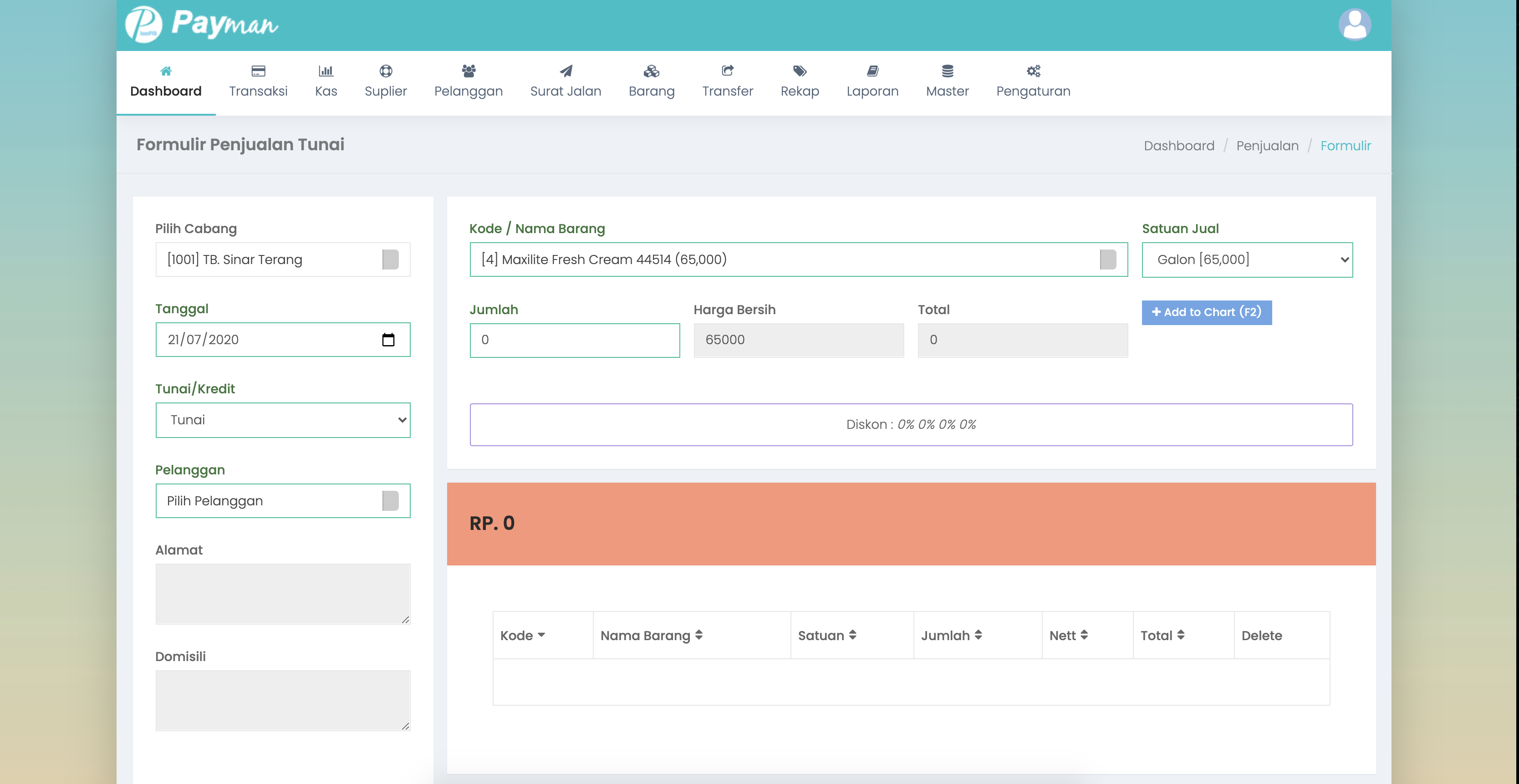Image resolution: width=1519 pixels, height=784 pixels.
Task: Open the Pilih Pelanggan dropdown
Action: (282, 501)
